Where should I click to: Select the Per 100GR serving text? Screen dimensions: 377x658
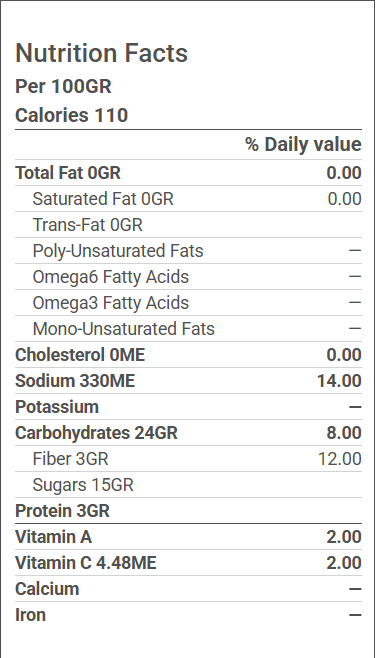click(63, 86)
